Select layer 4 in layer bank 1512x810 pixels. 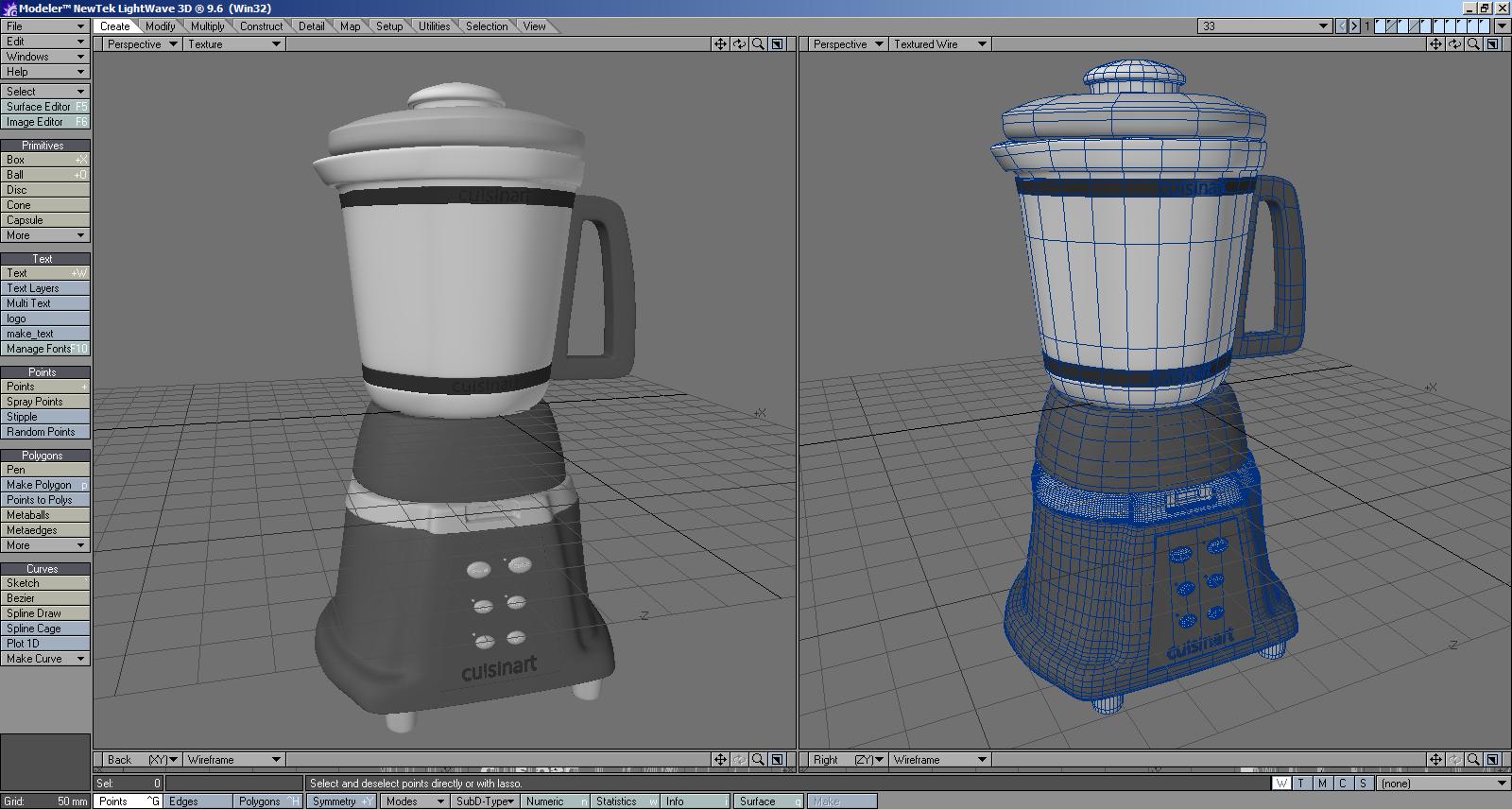coord(1415,26)
